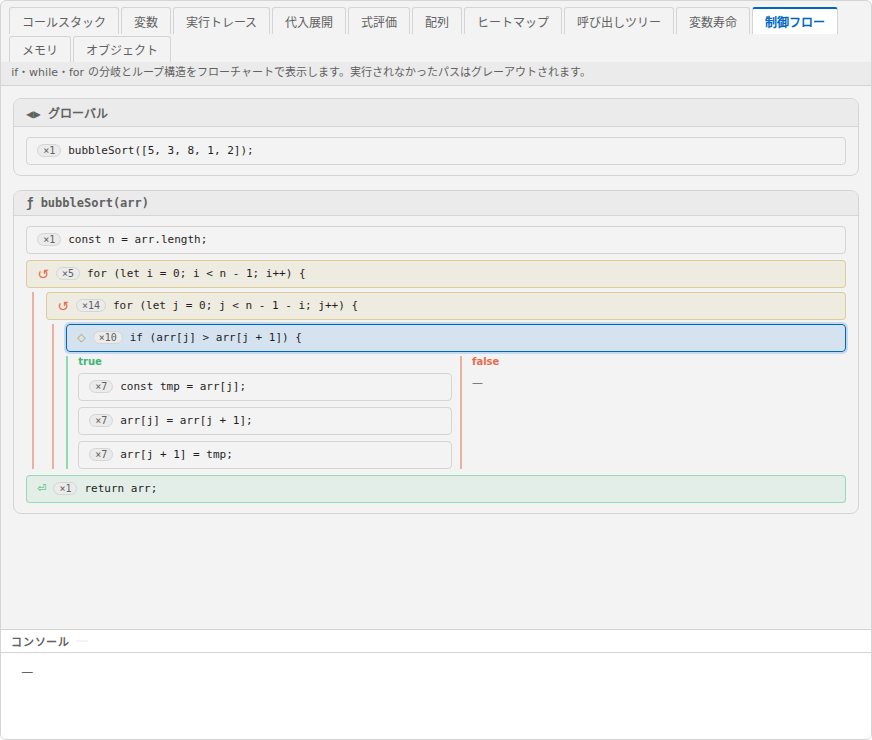This screenshot has height=740, width=872.
Task: Open the 配列 tab
Action: (437, 22)
